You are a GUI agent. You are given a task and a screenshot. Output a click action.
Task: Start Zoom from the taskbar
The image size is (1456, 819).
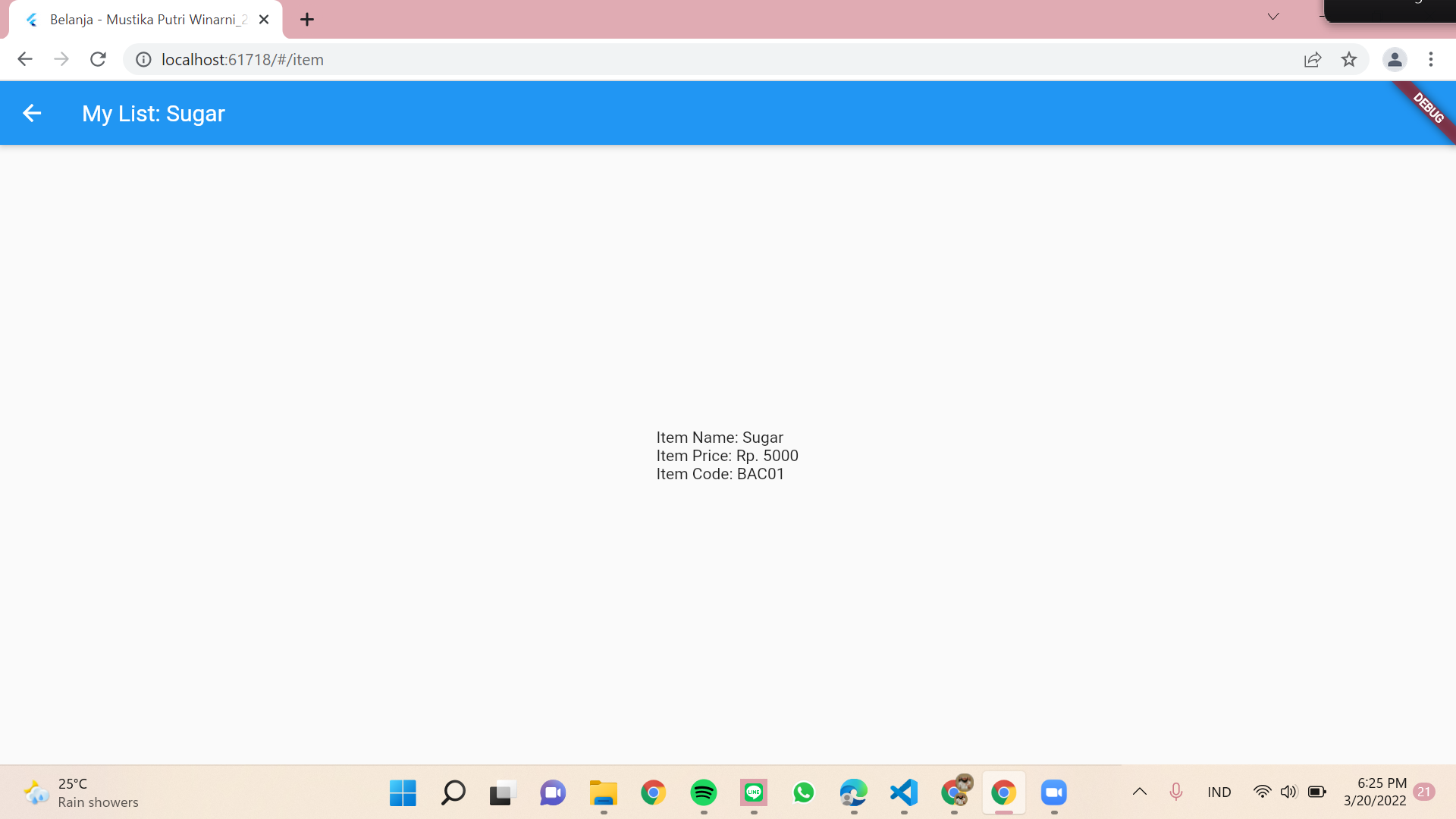pos(1054,792)
